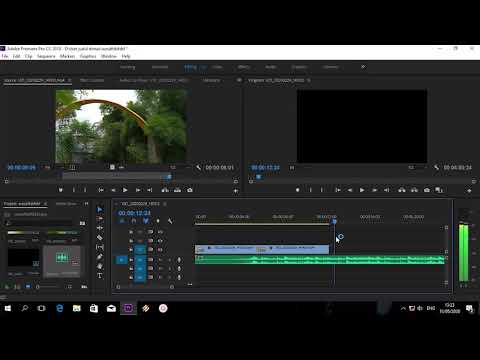Open Program monitor settings wrench
Screen dimensions: 480x360
click(x=437, y=167)
